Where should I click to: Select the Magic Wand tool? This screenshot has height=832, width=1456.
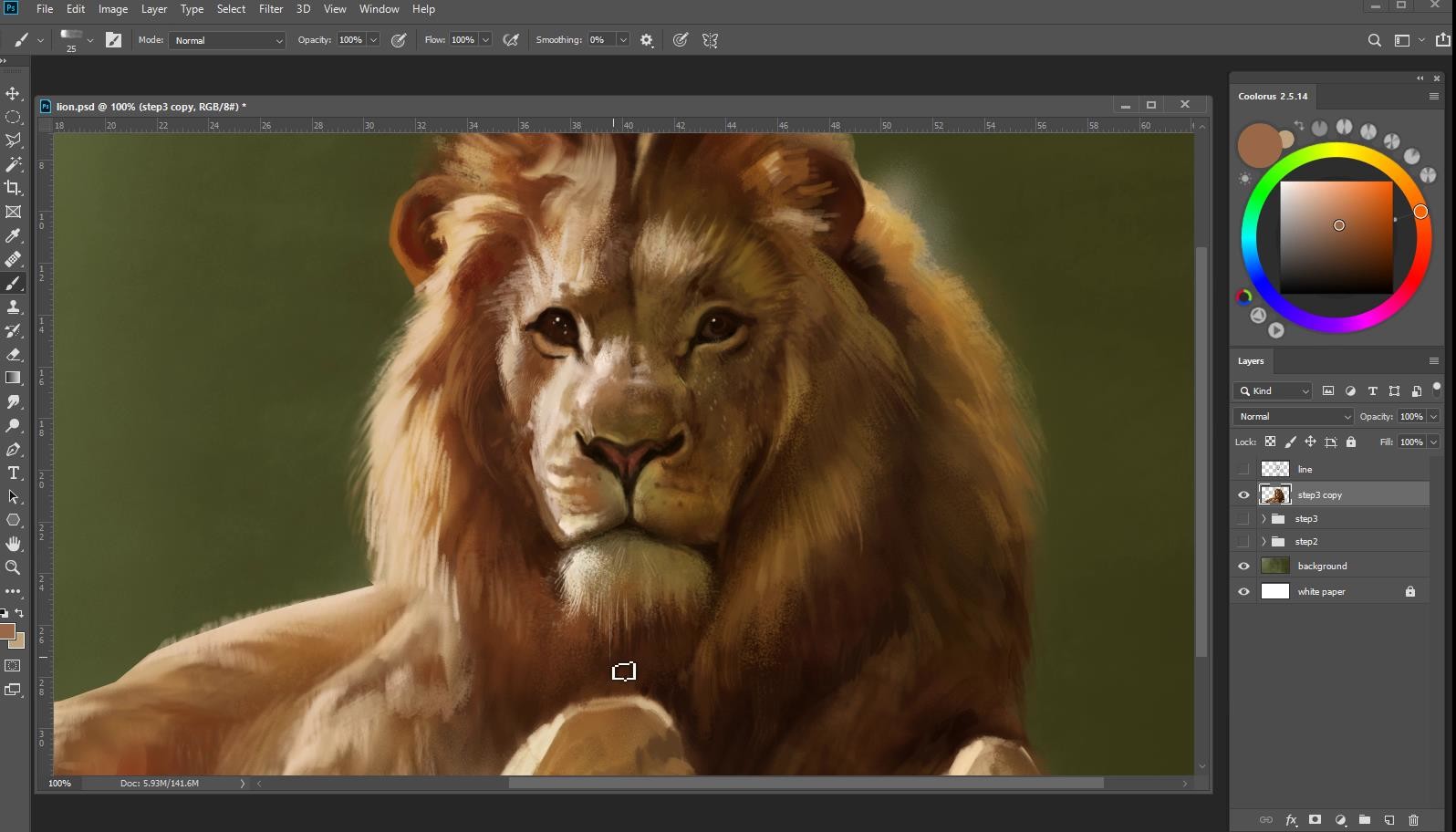click(13, 164)
